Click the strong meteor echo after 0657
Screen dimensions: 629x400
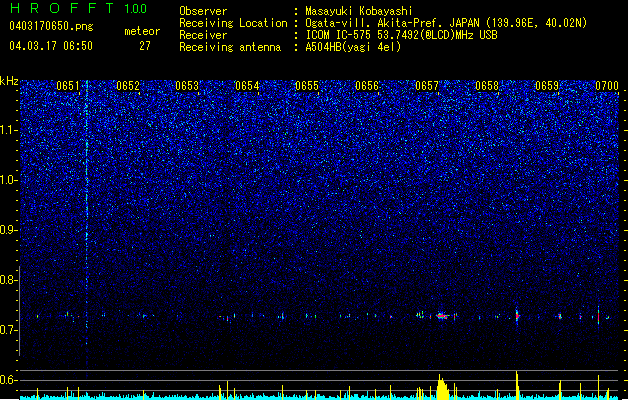coord(442,316)
